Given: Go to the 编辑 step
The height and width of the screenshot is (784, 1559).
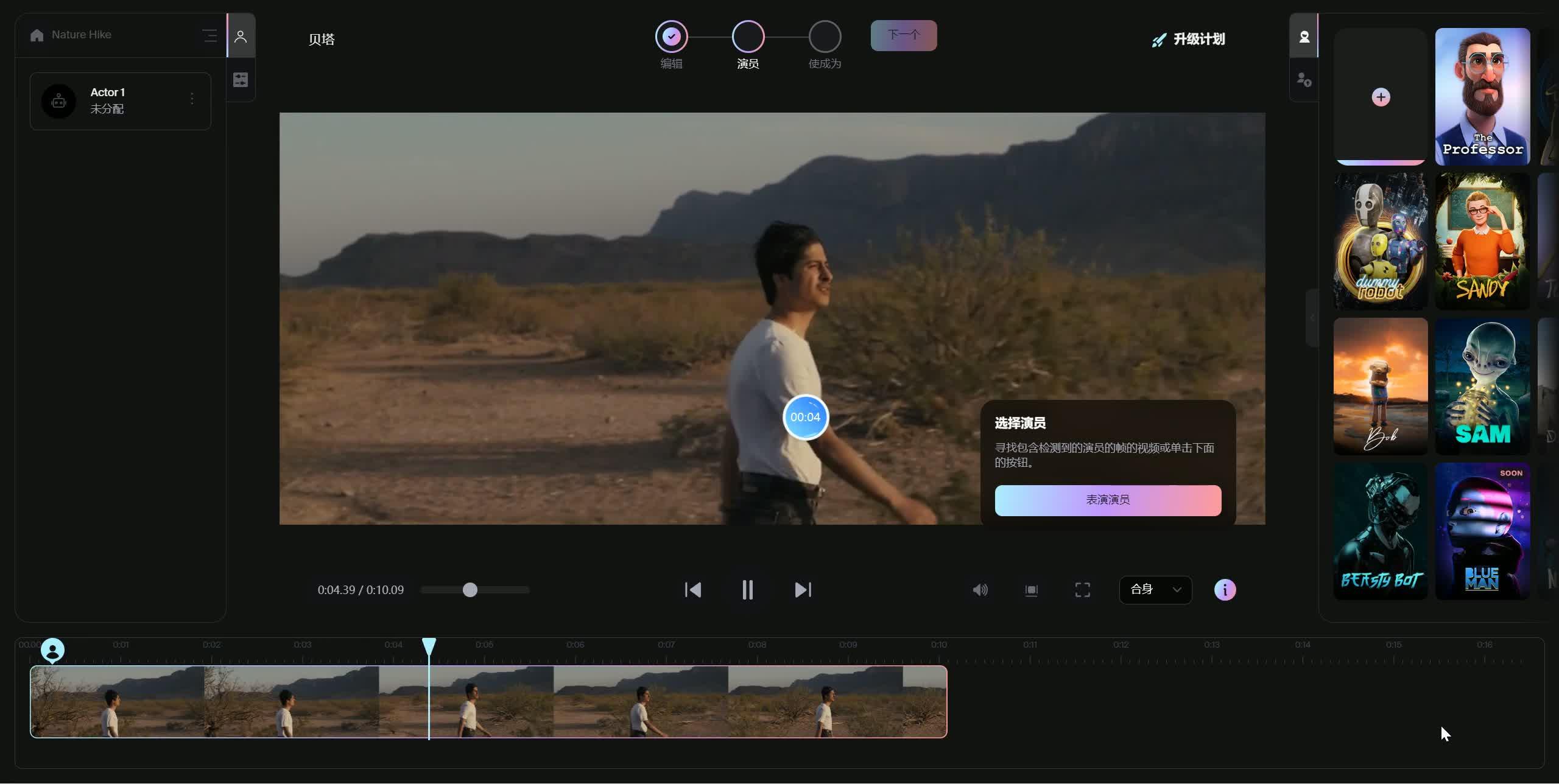Looking at the screenshot, I should [671, 37].
